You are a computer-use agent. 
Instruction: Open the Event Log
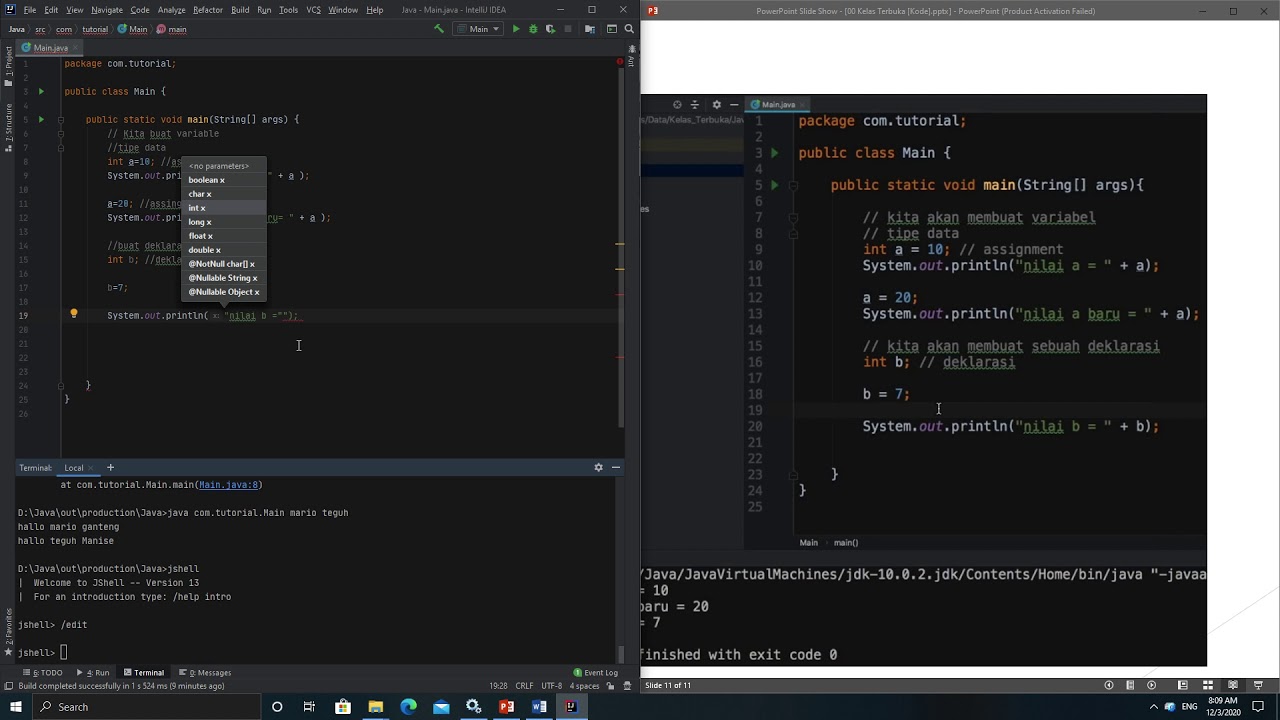click(596, 673)
